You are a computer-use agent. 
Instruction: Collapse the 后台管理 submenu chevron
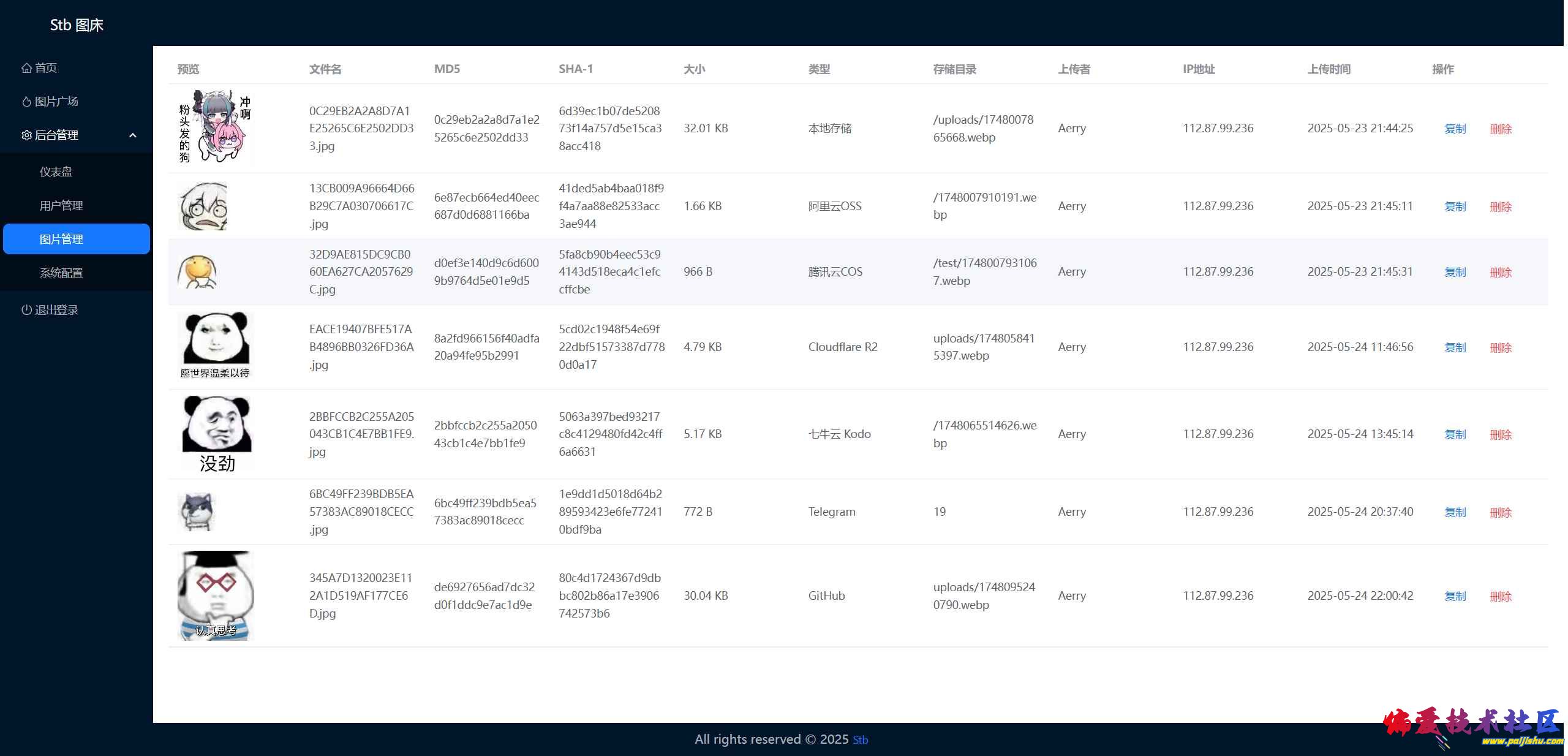point(133,135)
